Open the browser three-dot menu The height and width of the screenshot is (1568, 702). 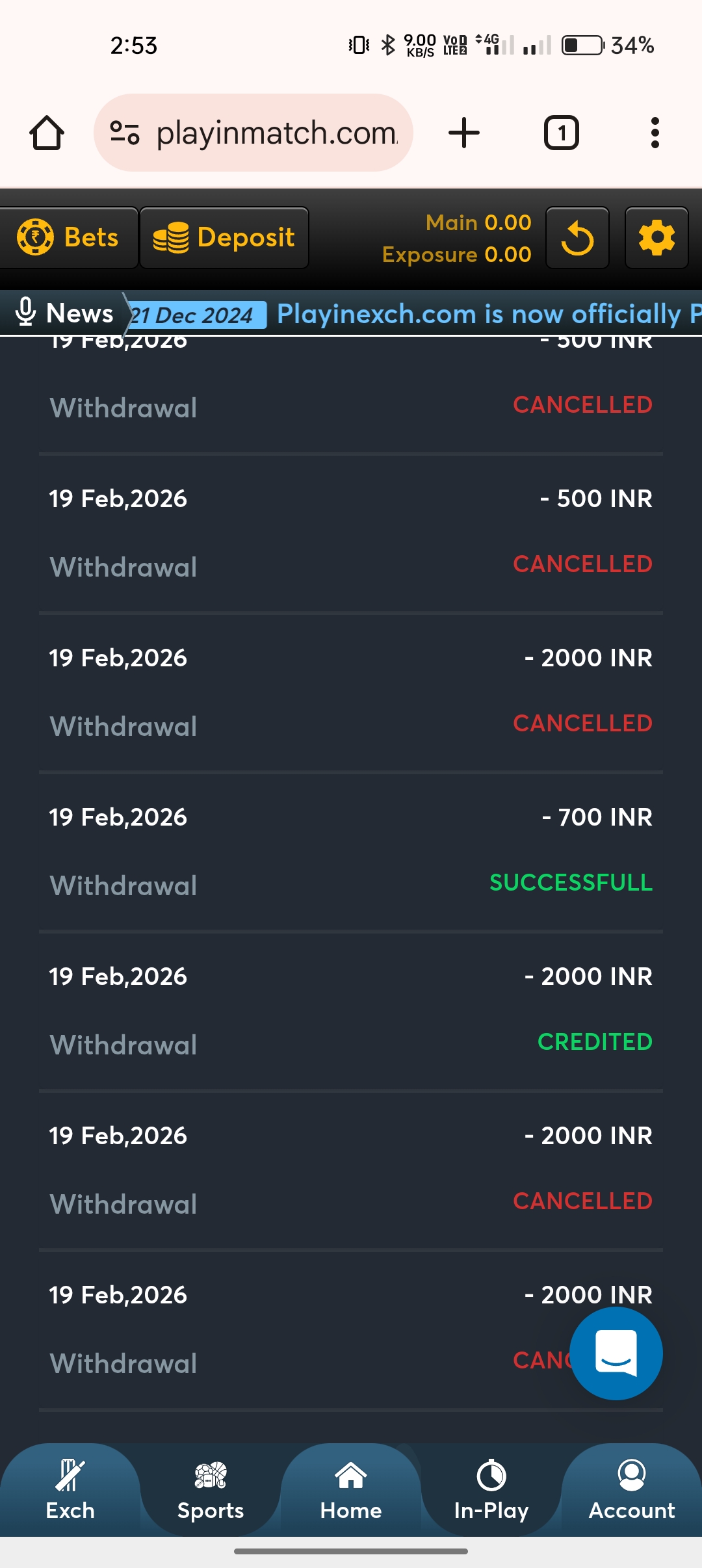pyautogui.click(x=655, y=133)
